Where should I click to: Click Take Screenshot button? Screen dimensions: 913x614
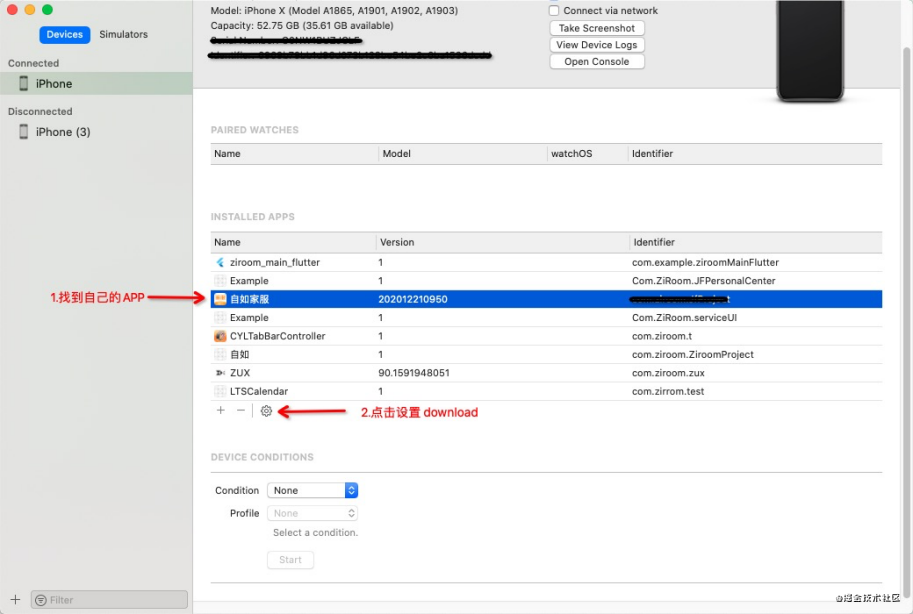click(597, 28)
